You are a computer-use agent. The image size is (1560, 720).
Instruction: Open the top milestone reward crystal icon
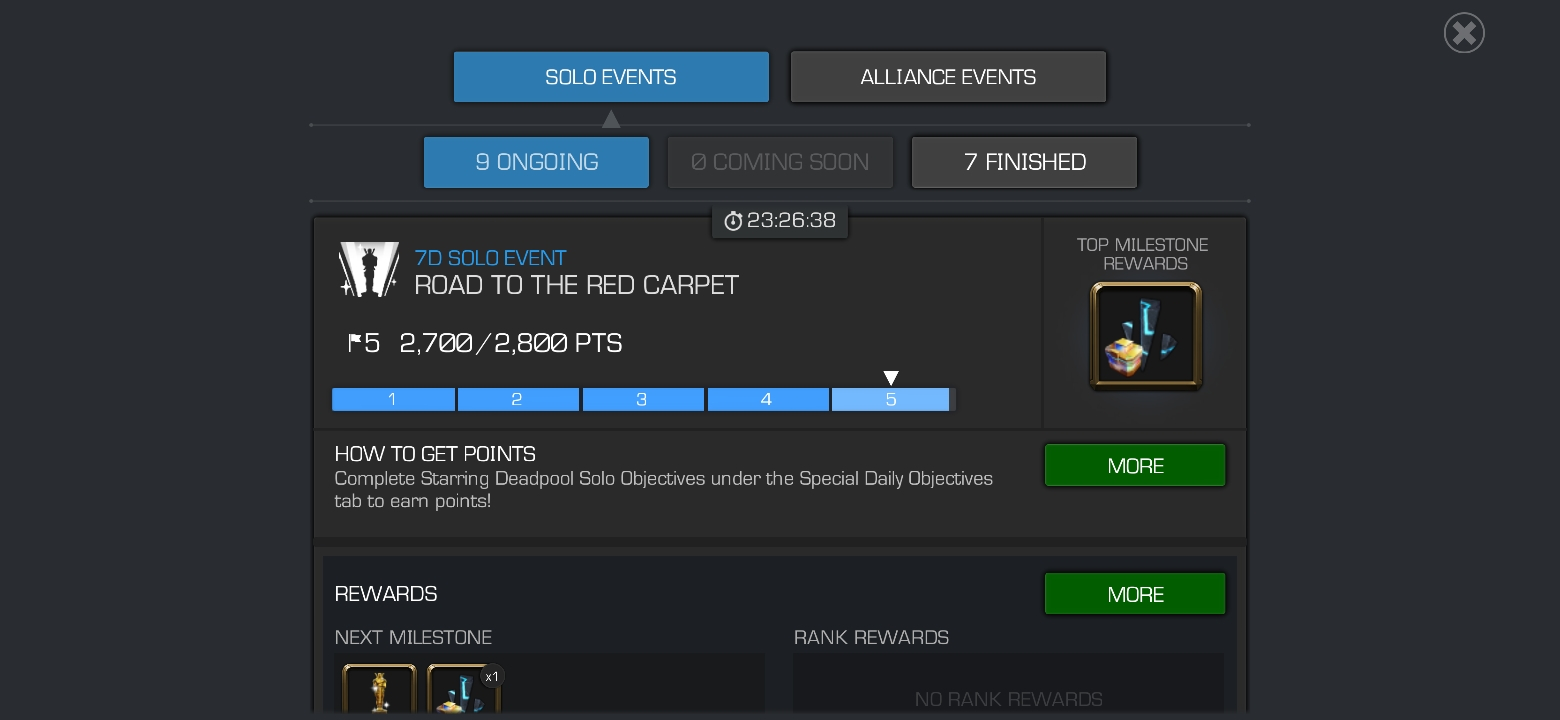click(1146, 336)
